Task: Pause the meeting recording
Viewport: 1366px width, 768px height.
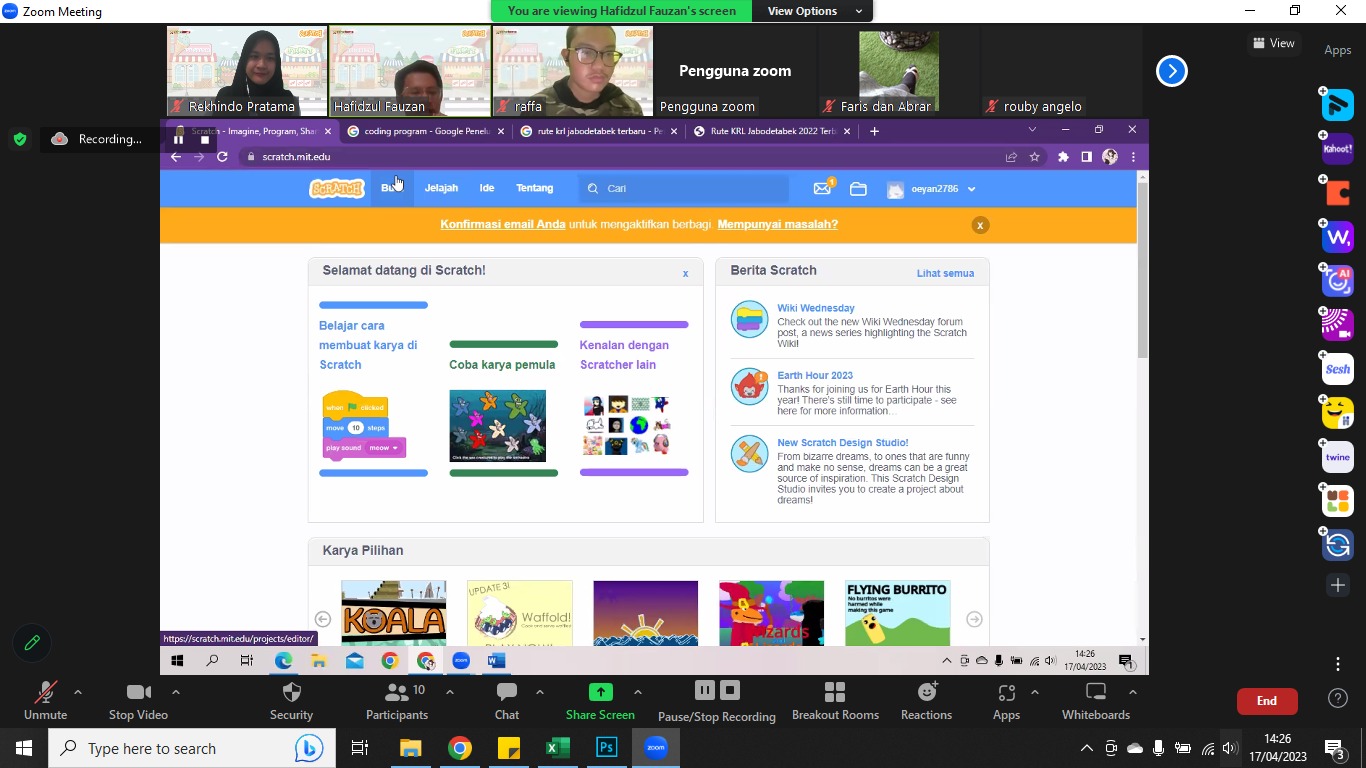Action: coord(704,690)
